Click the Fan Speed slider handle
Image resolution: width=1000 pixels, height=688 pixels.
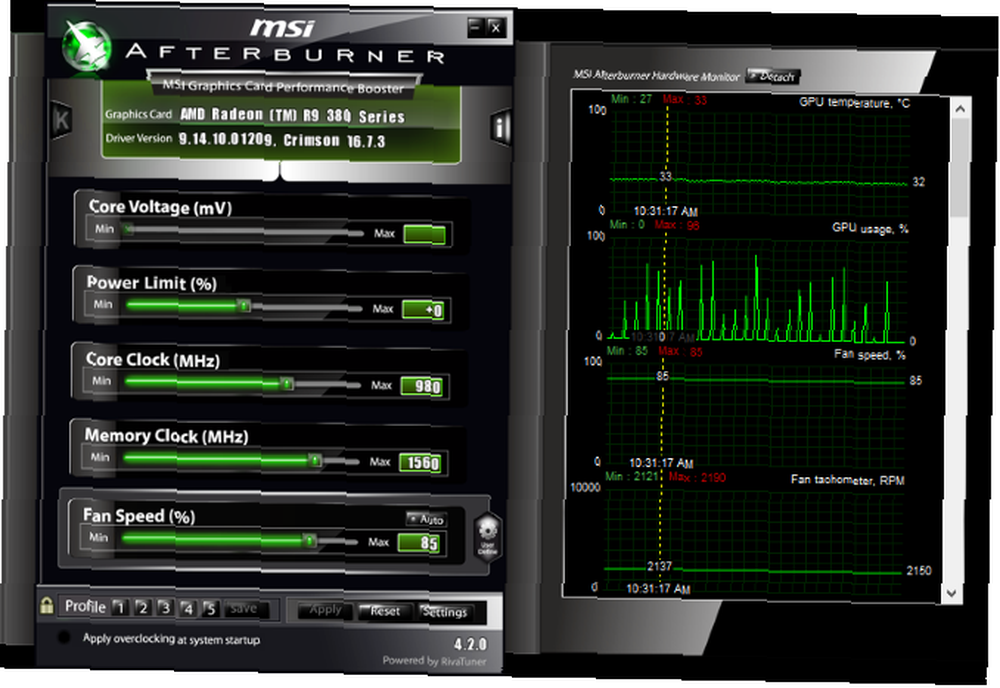click(x=309, y=541)
